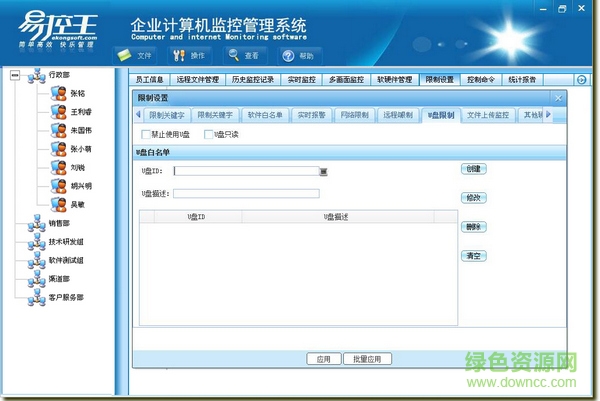Switch to the 员工信息 tab

point(149,80)
